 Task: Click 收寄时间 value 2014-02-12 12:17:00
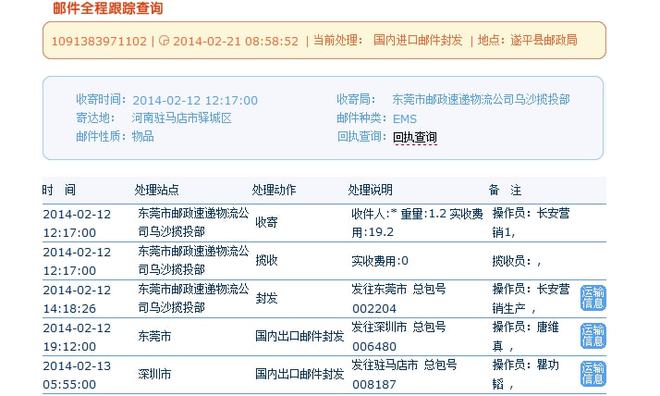[x=195, y=101]
